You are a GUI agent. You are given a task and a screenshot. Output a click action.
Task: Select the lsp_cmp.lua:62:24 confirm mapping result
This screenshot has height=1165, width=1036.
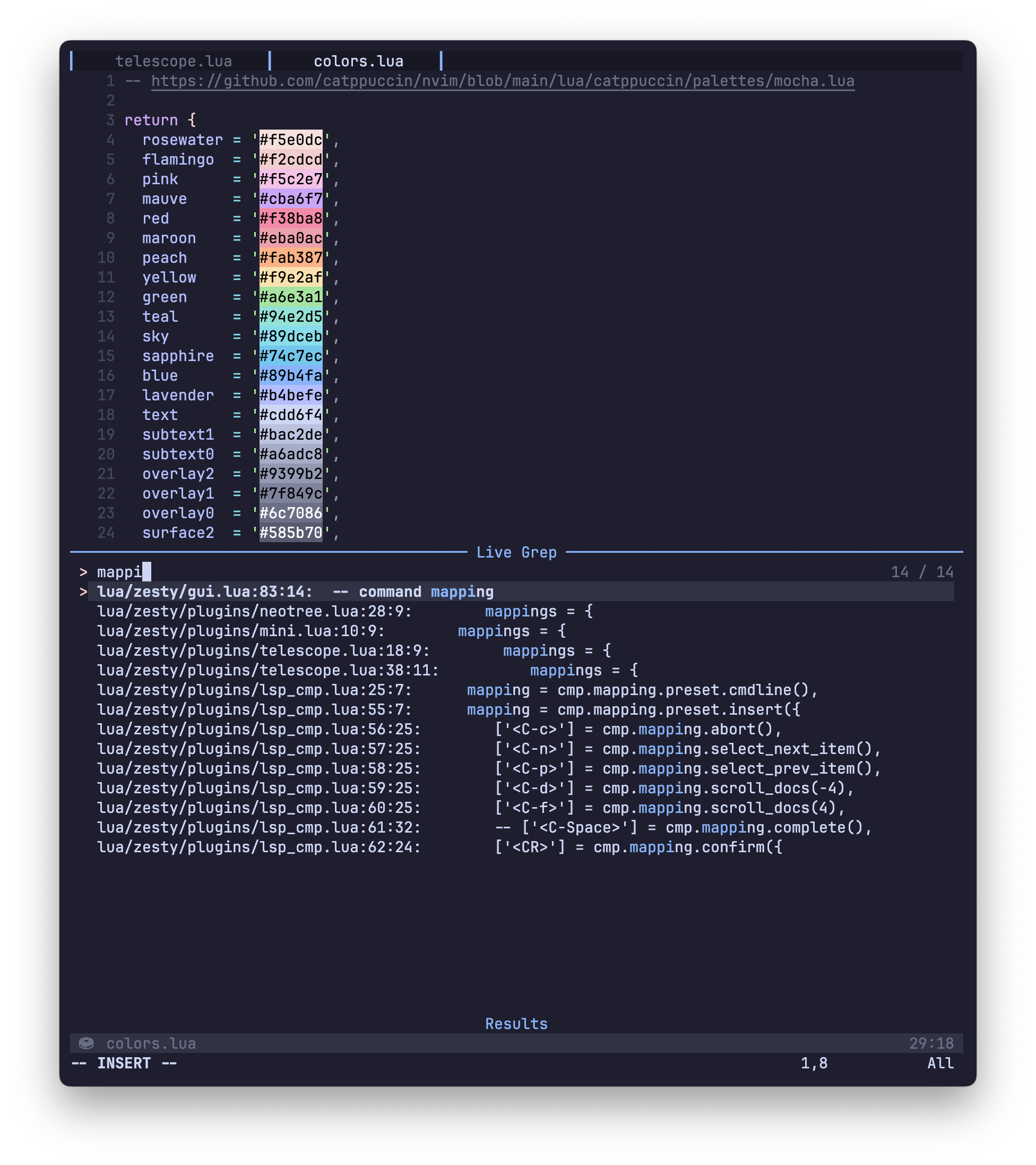438,847
